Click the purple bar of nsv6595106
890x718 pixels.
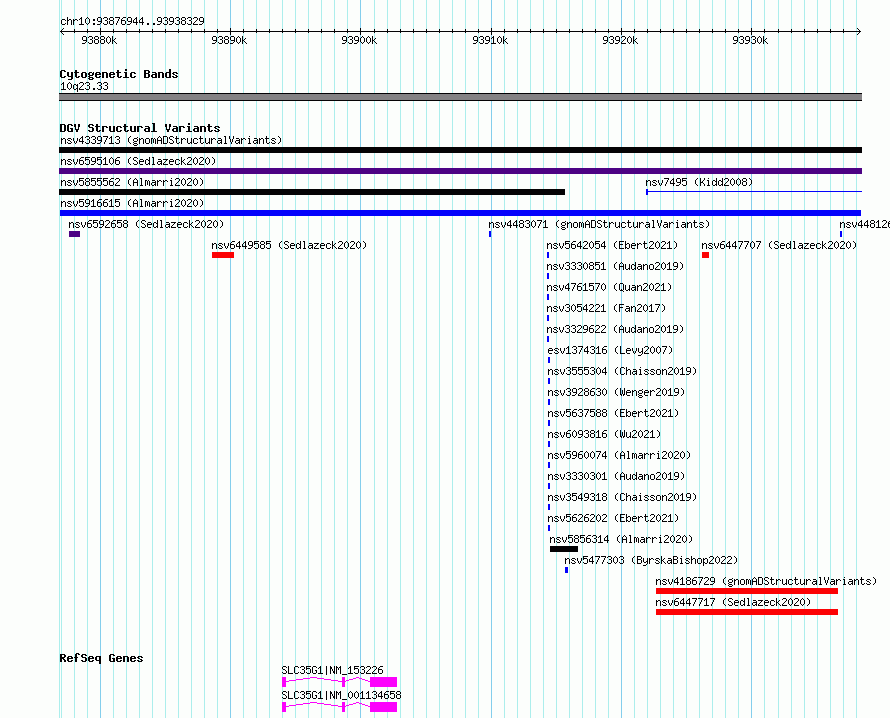pos(460,171)
